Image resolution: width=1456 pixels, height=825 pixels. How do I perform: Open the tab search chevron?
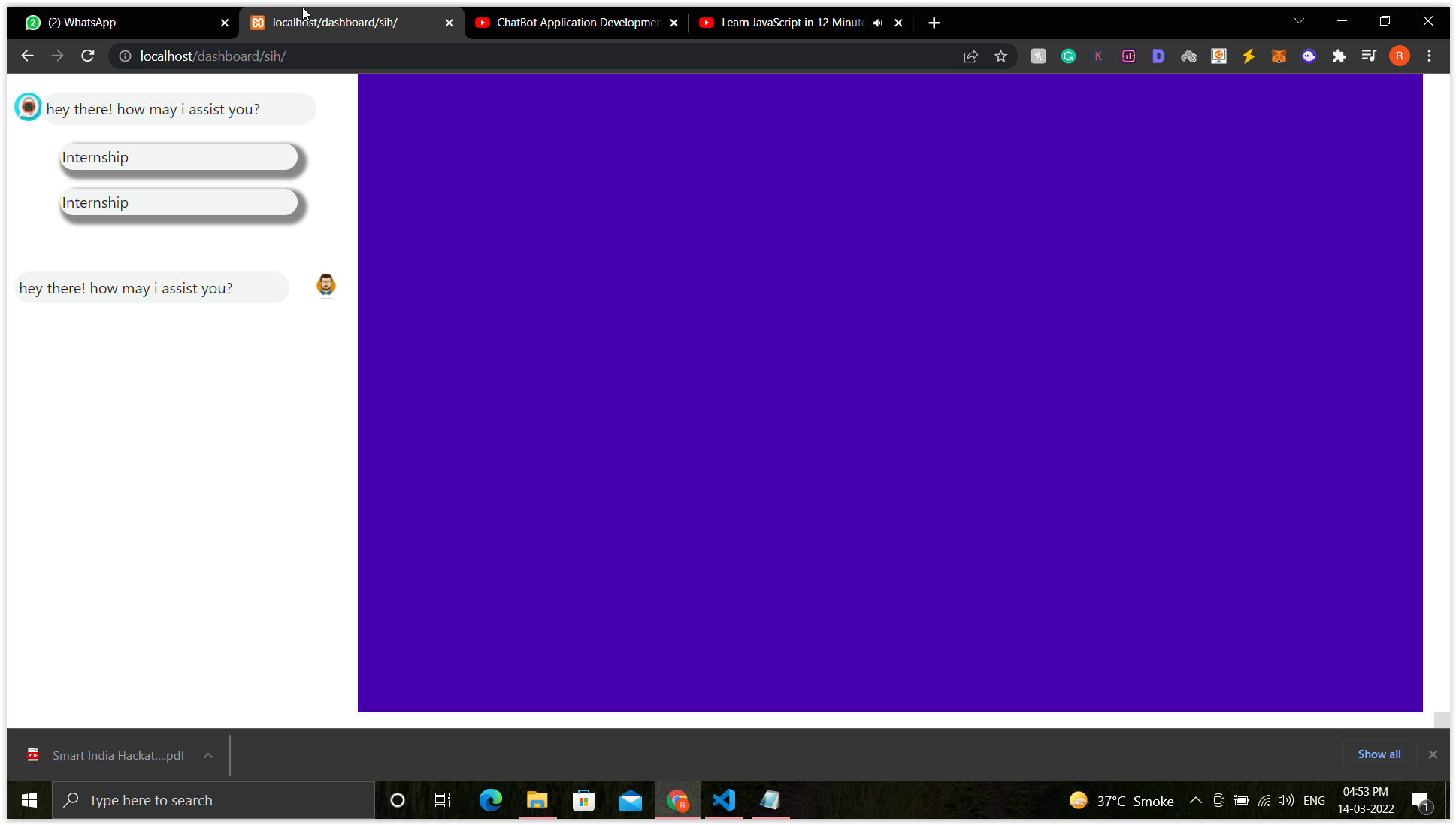[1299, 21]
